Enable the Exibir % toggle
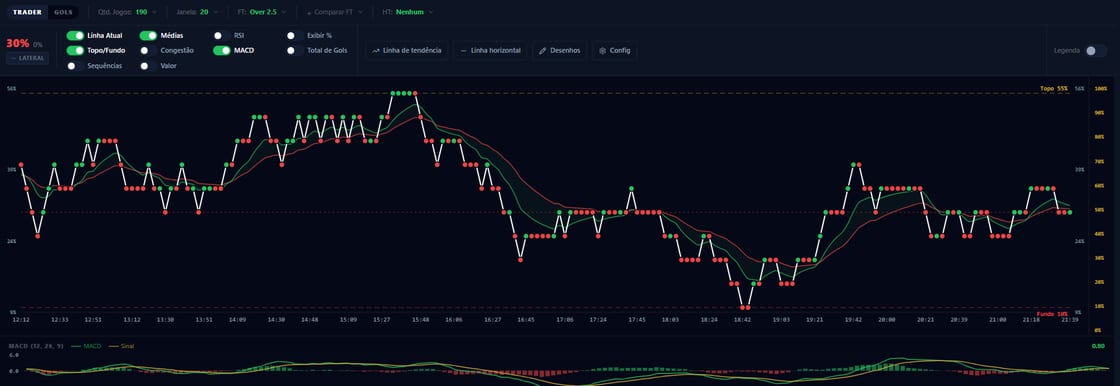Image resolution: width=1120 pixels, height=386 pixels. coord(294,36)
